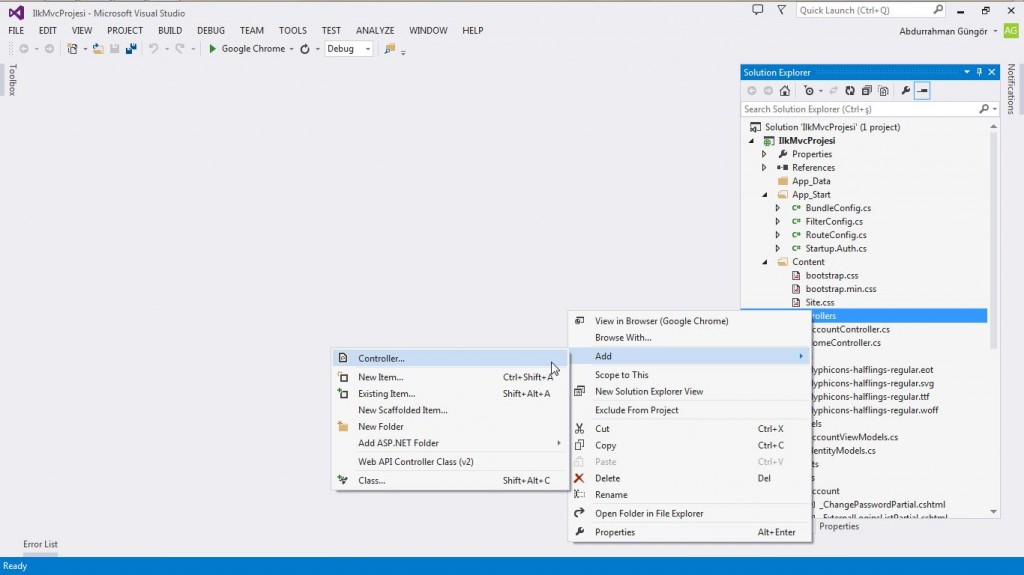
Task: Click the Quick Launch search field
Action: (x=865, y=10)
